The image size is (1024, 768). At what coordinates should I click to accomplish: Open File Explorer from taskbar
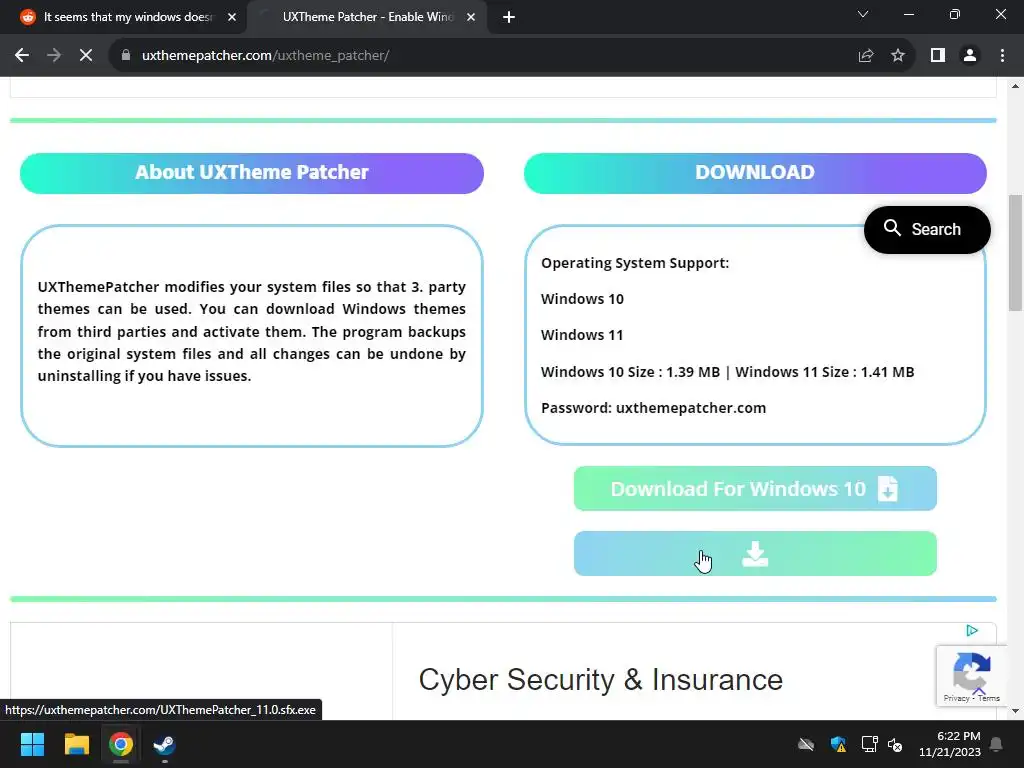[x=76, y=744]
